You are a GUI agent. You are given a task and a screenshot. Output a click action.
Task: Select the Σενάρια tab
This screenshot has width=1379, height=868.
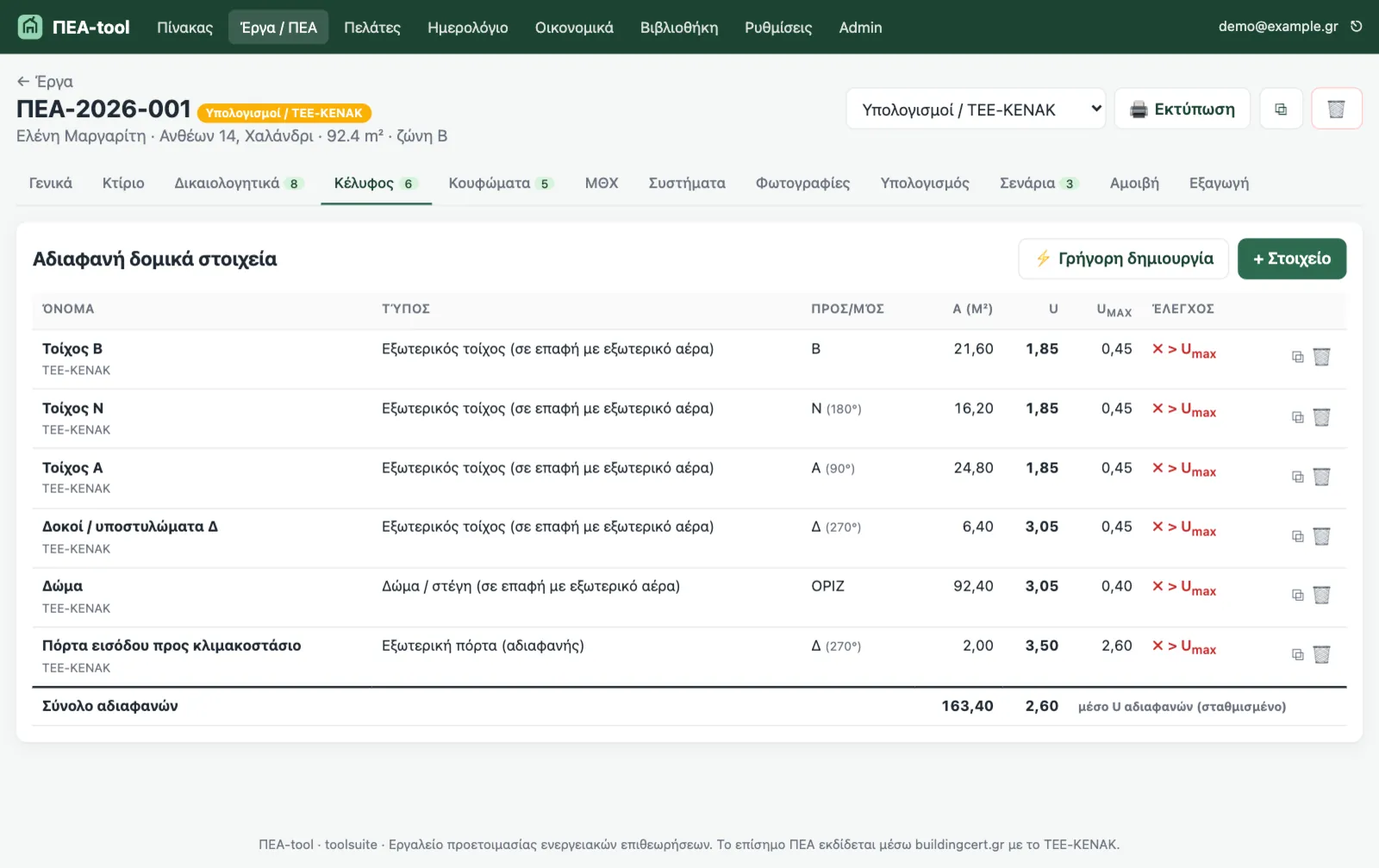click(1038, 183)
